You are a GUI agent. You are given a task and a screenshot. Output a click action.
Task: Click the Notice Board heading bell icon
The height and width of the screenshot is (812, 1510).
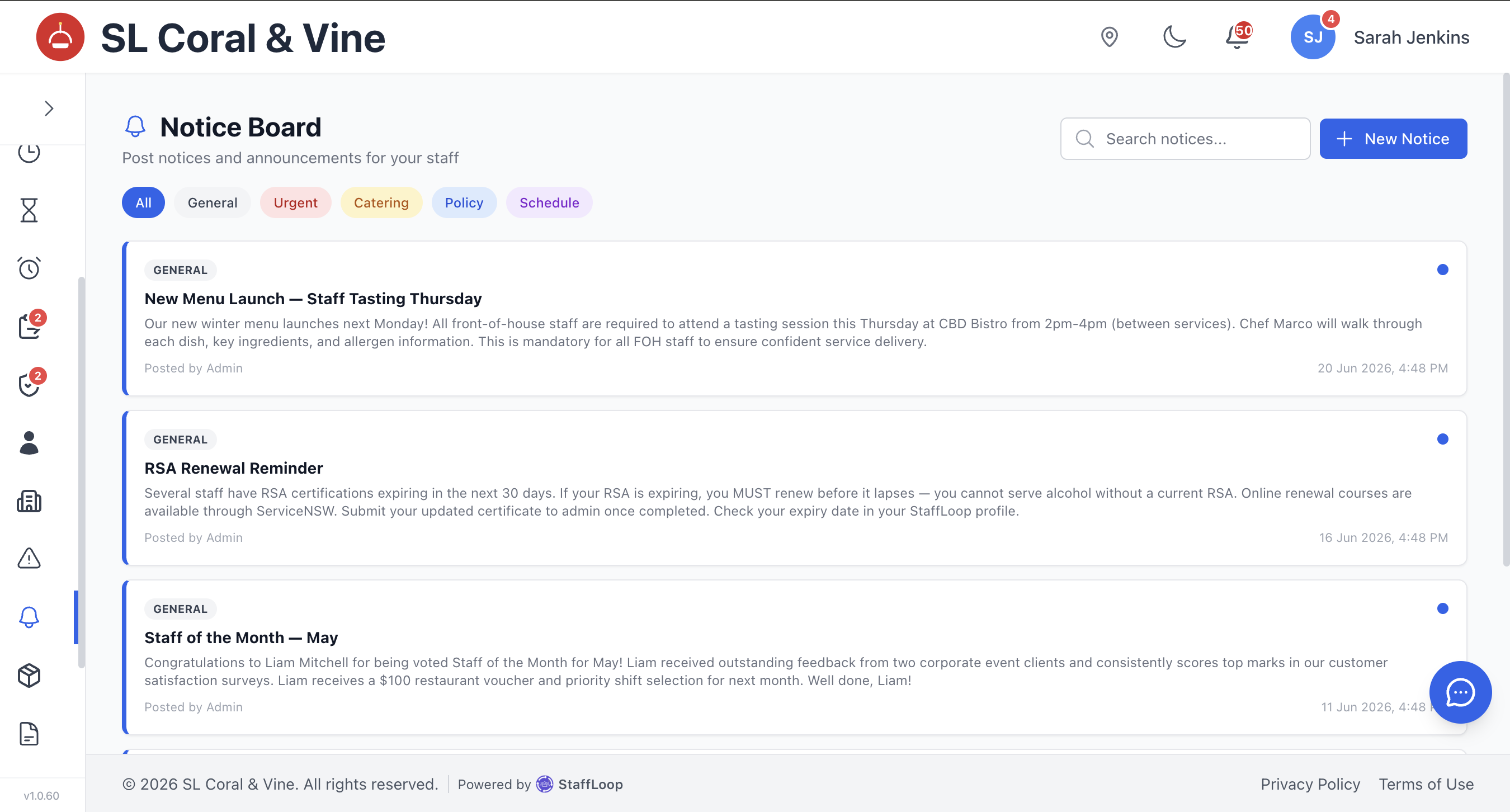pos(135,126)
